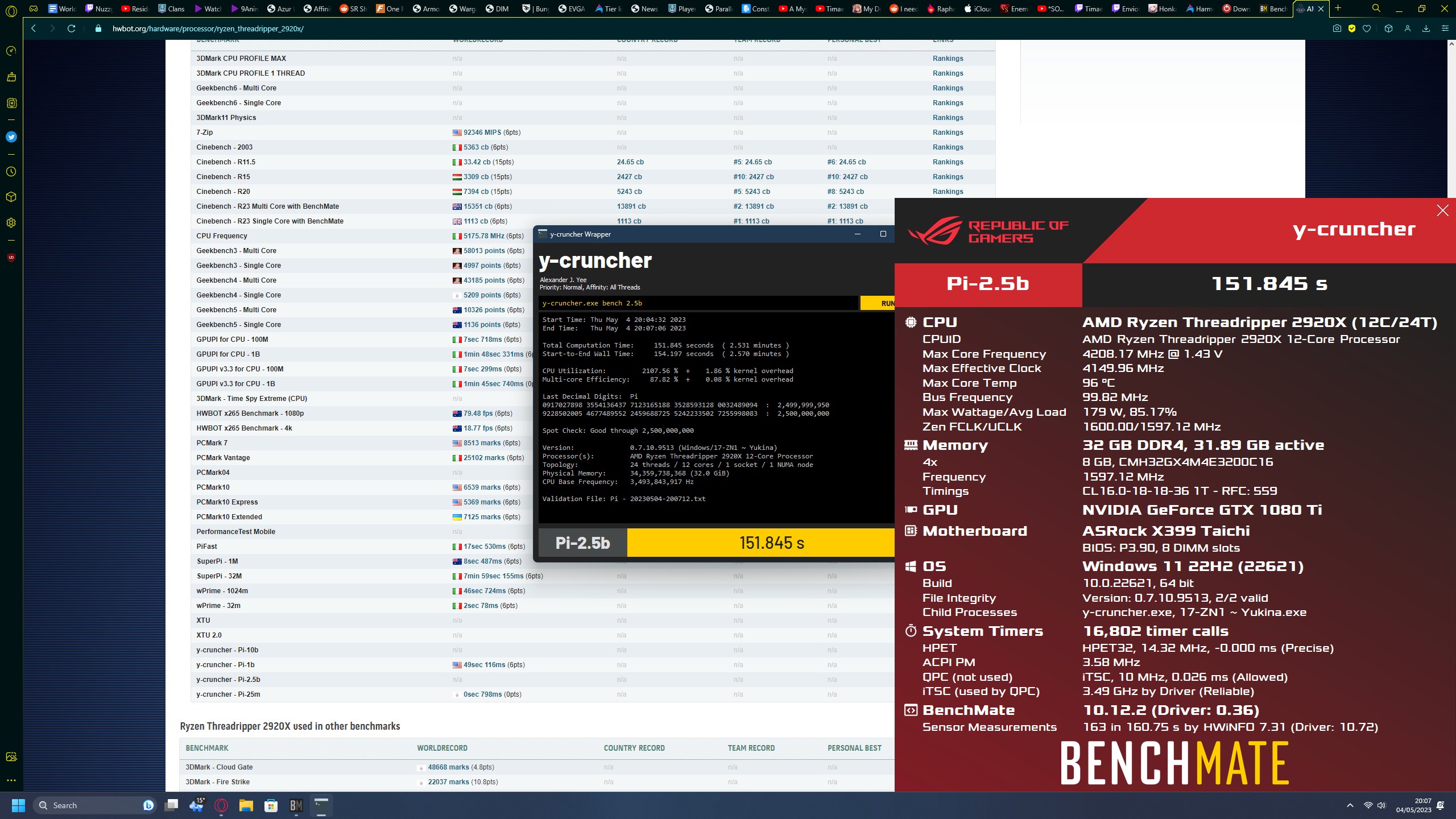Open 92346 MIPS 7-Zip world record
1456x819 pixels.
click(x=482, y=133)
